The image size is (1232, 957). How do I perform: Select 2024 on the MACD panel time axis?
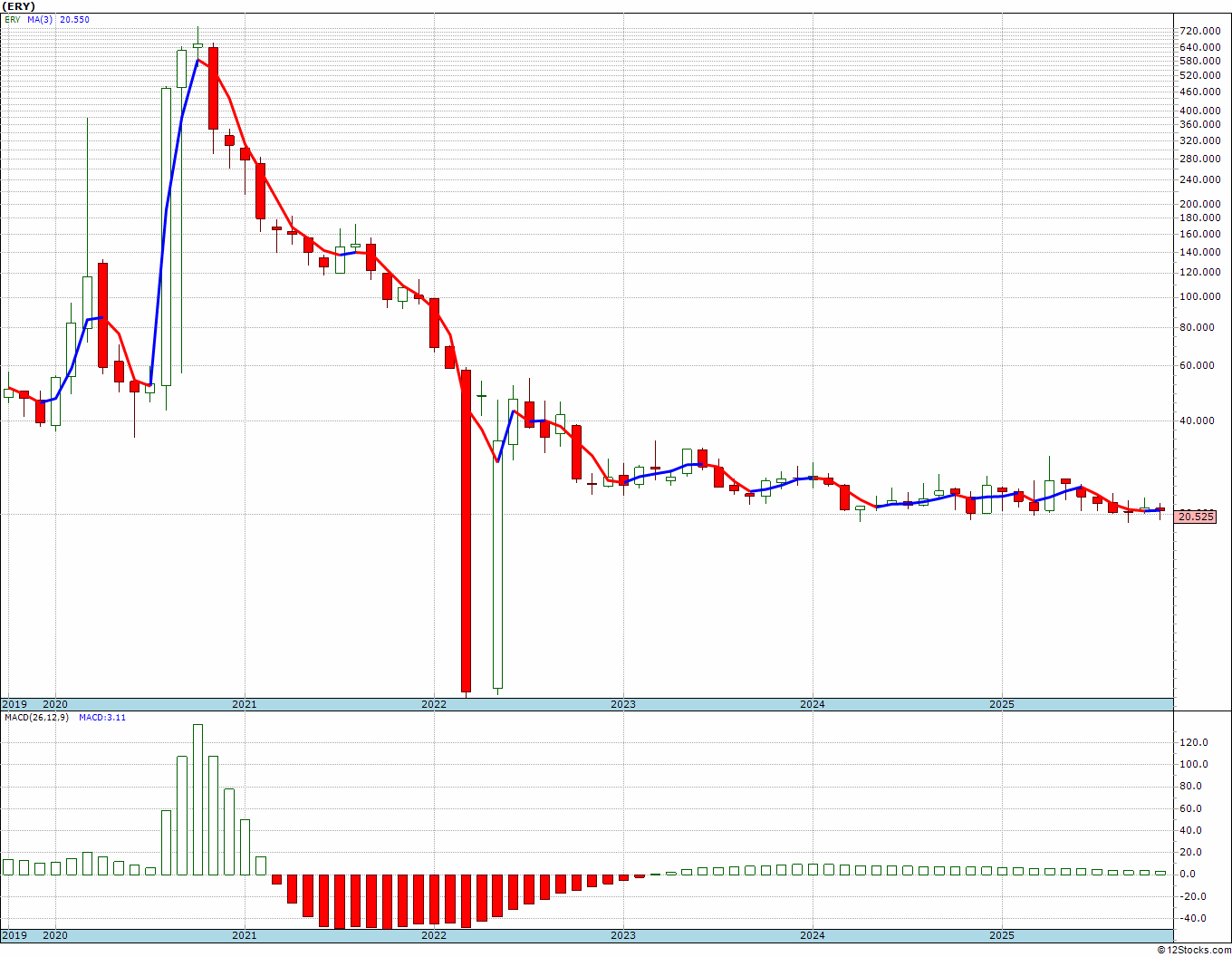[813, 935]
